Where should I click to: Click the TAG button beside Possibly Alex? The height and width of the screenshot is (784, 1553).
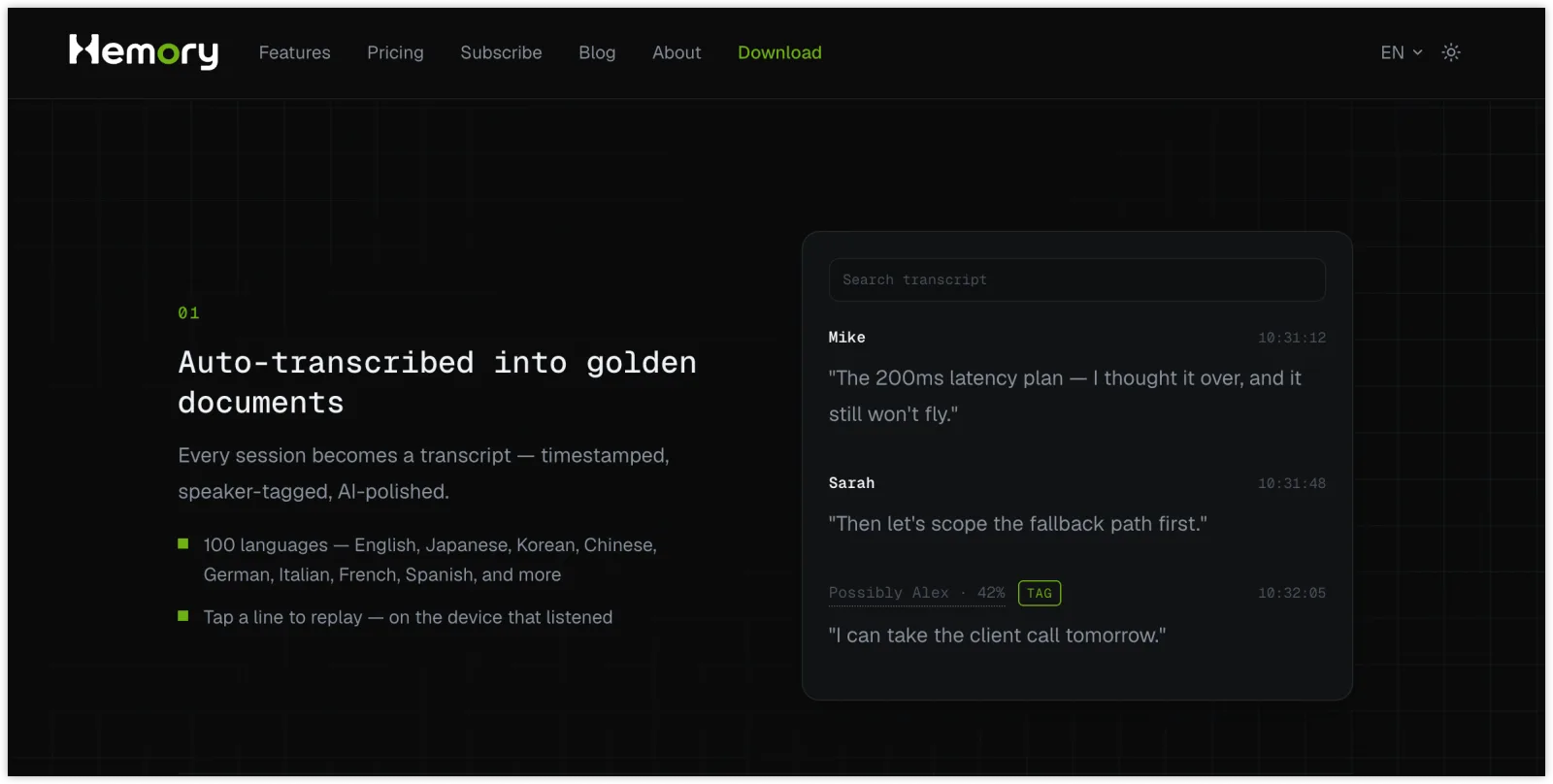click(1040, 593)
